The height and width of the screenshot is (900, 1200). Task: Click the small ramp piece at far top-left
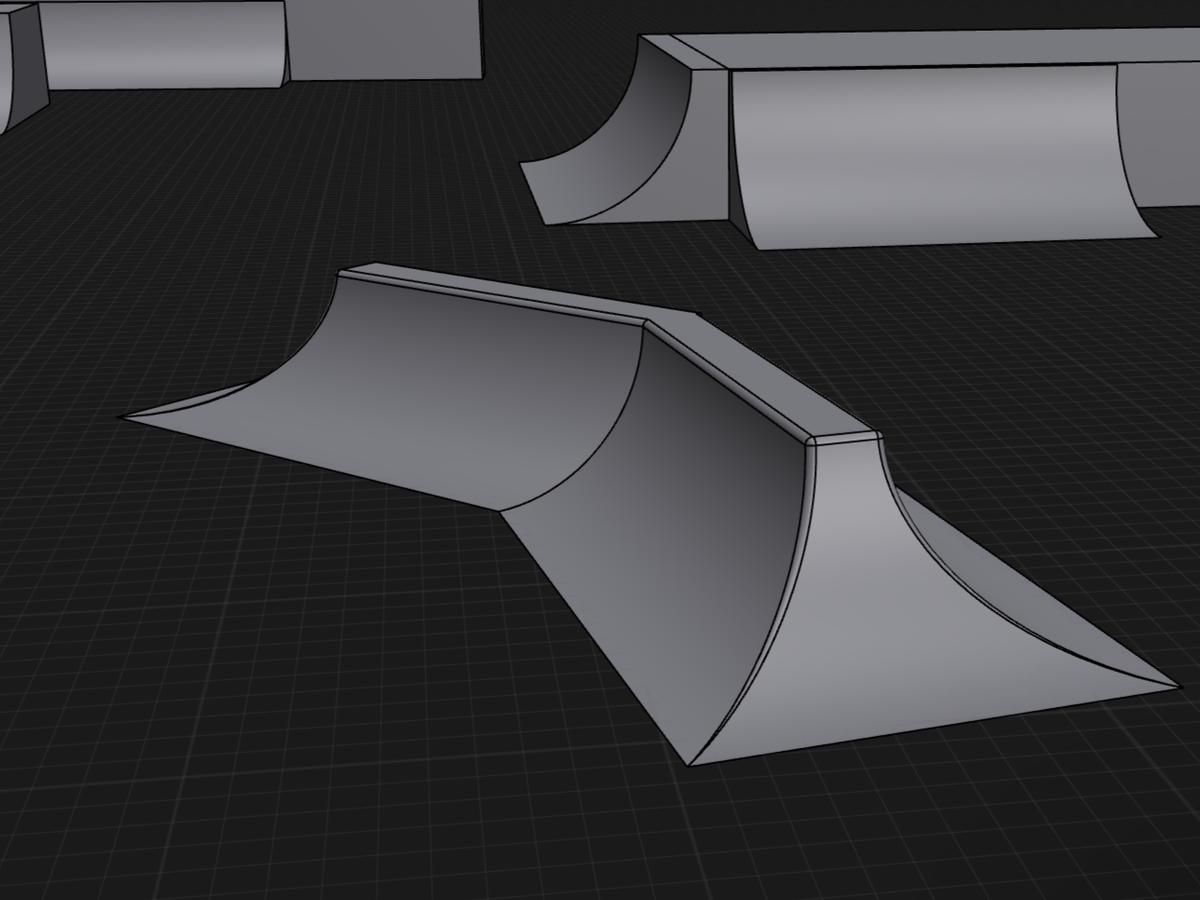[20, 65]
